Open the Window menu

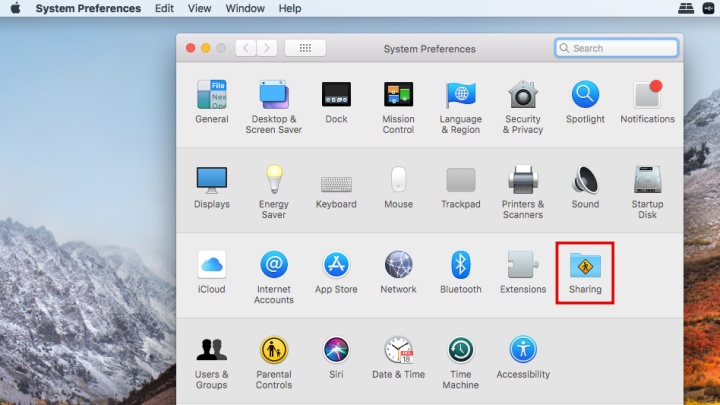[245, 8]
